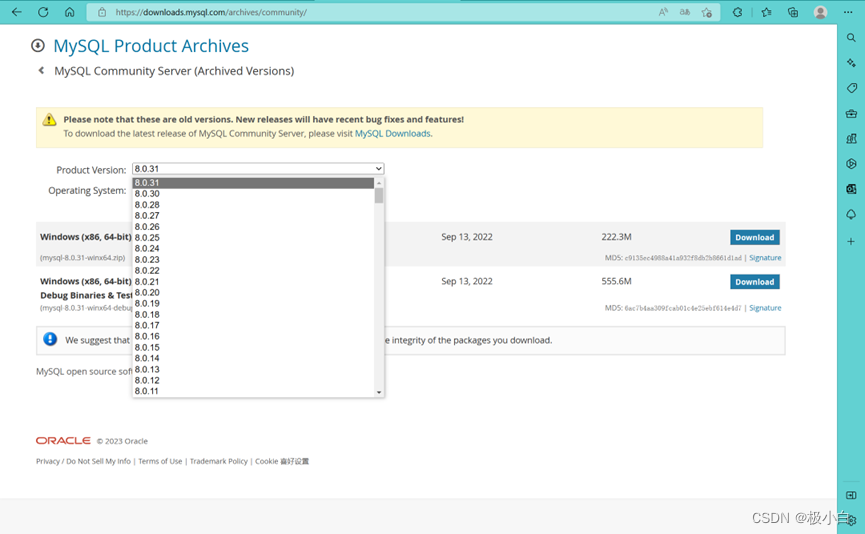Pick version 8.0.17 option

coord(253,325)
